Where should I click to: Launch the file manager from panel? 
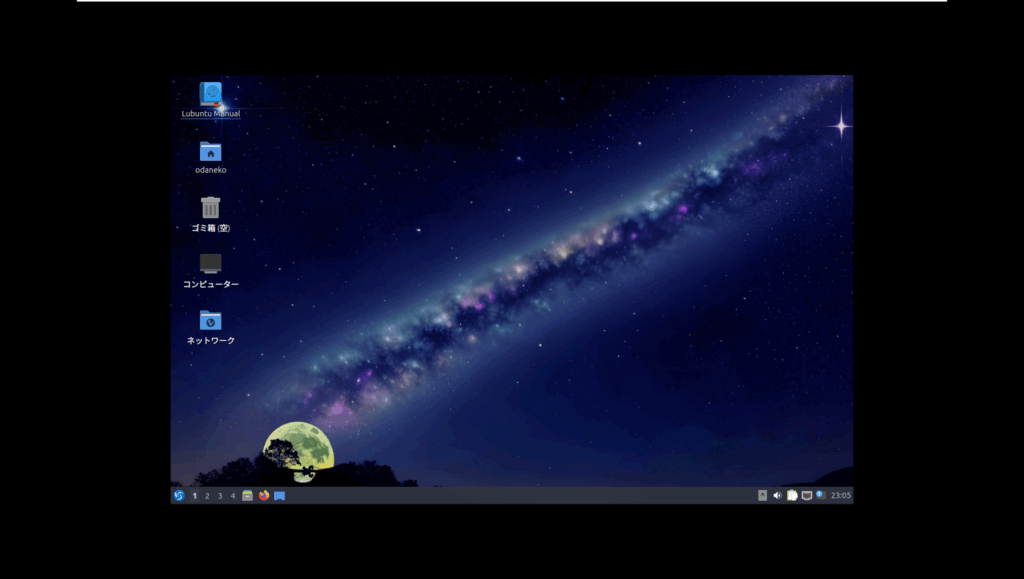click(x=248, y=495)
